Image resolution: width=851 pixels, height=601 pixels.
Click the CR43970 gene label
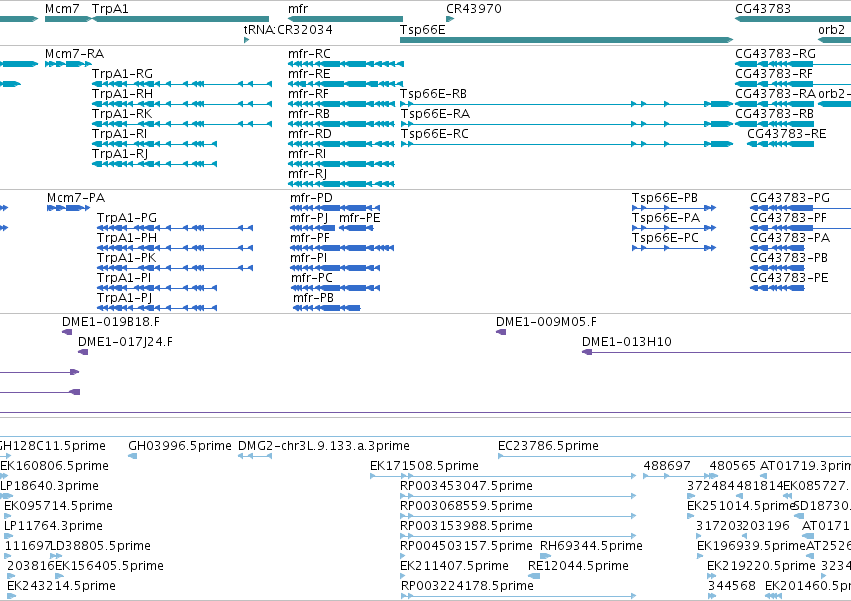coord(474,9)
